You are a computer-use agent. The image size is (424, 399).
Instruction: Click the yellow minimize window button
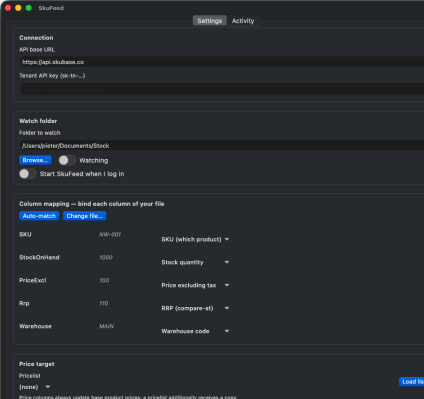click(18, 8)
